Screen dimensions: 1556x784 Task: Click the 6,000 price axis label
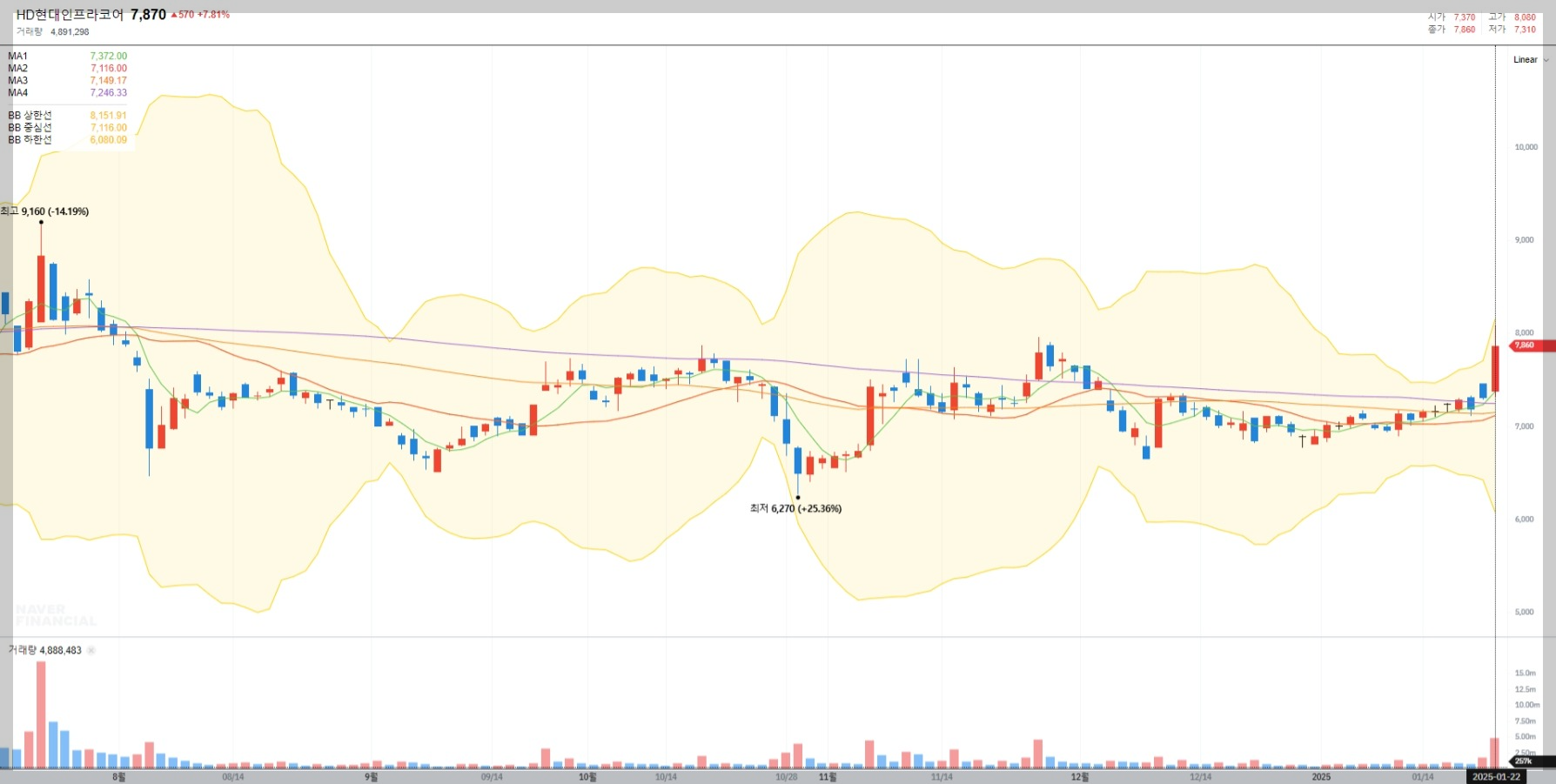[x=1525, y=519]
